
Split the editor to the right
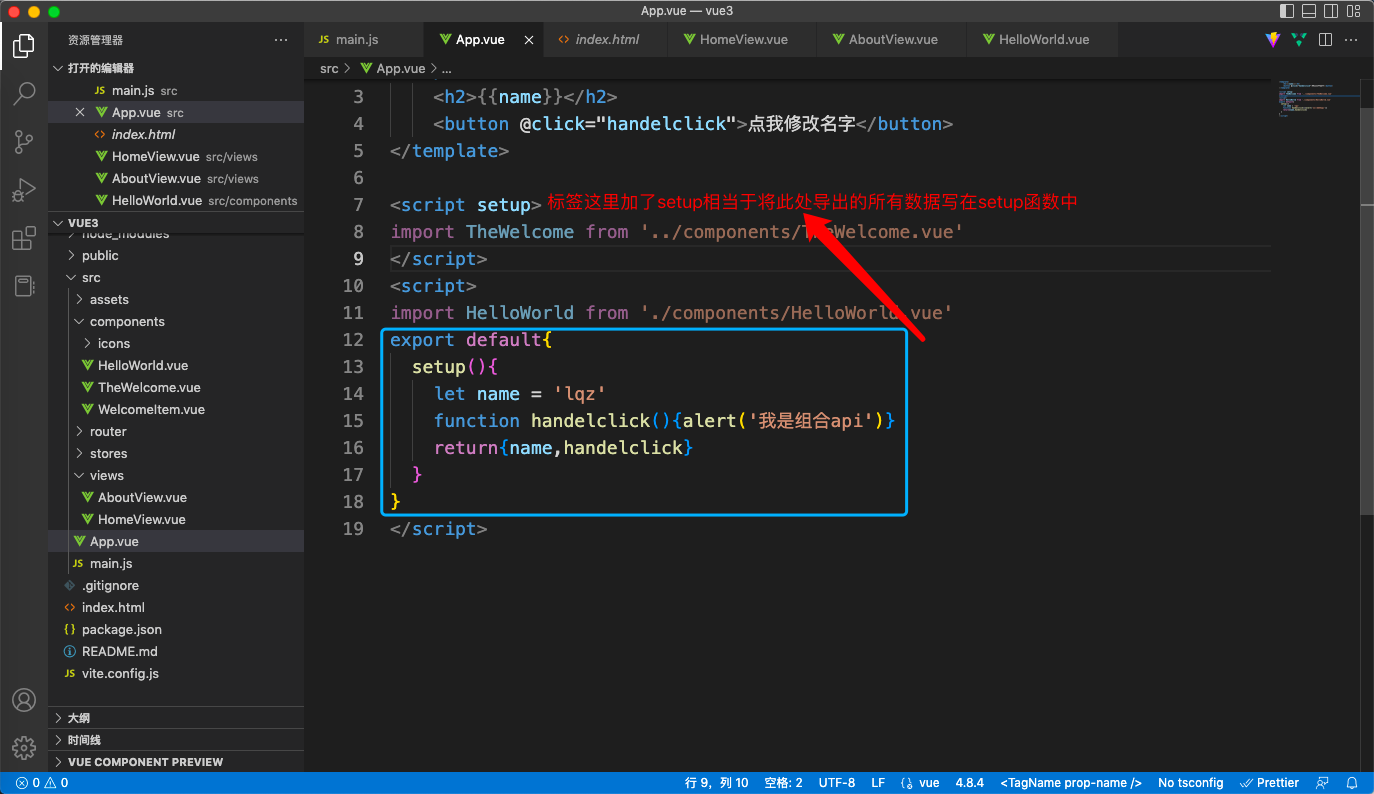pyautogui.click(x=1325, y=40)
